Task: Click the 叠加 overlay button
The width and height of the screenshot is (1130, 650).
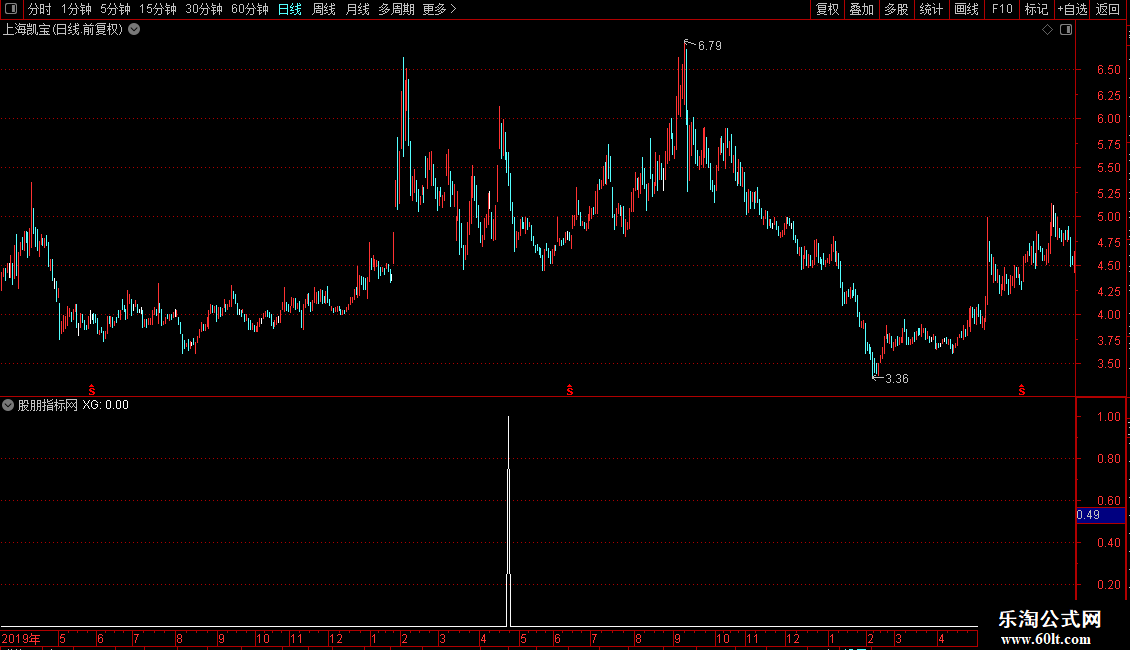Action: point(861,9)
